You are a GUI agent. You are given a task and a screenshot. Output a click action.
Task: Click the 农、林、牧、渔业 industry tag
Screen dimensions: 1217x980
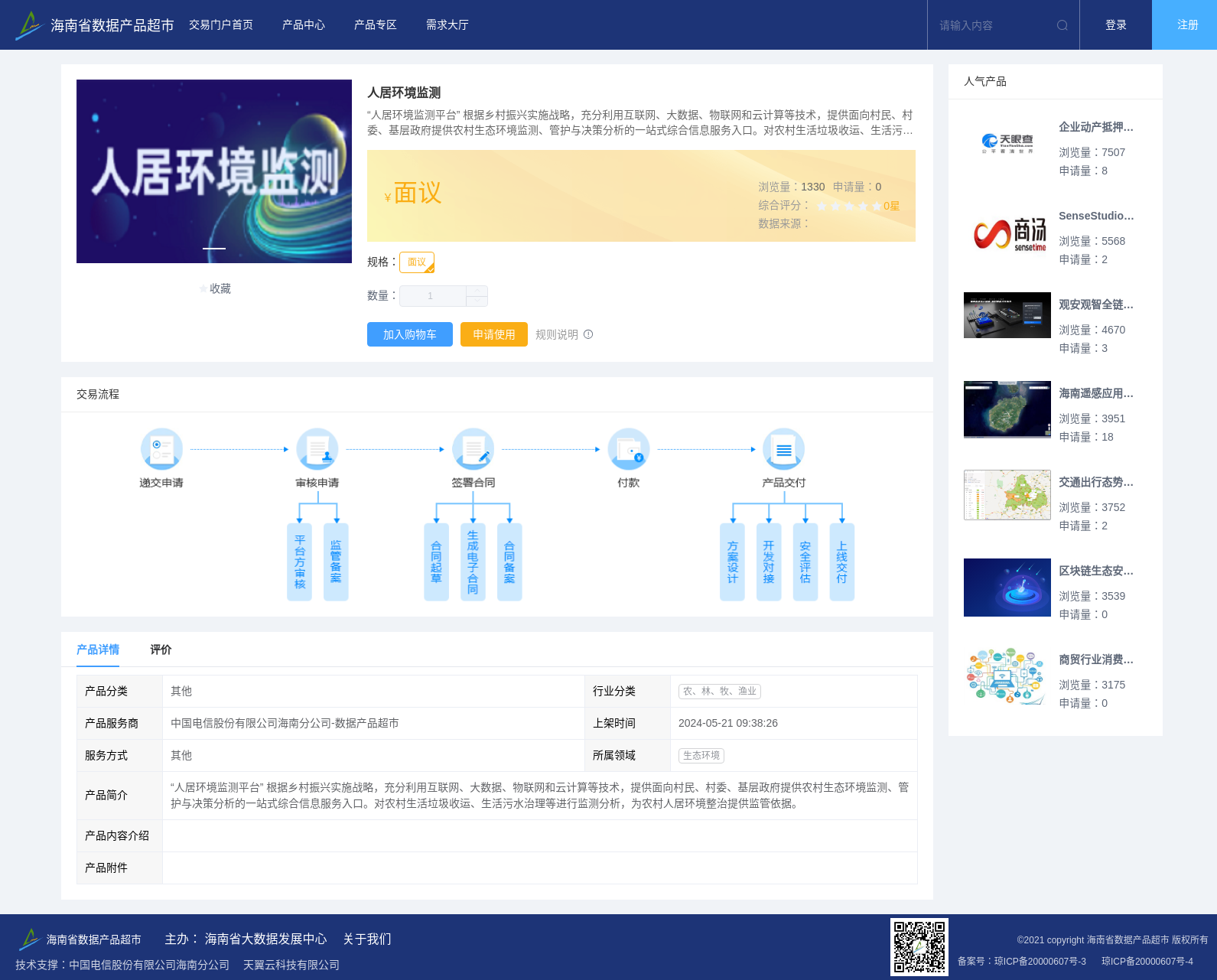pos(720,691)
